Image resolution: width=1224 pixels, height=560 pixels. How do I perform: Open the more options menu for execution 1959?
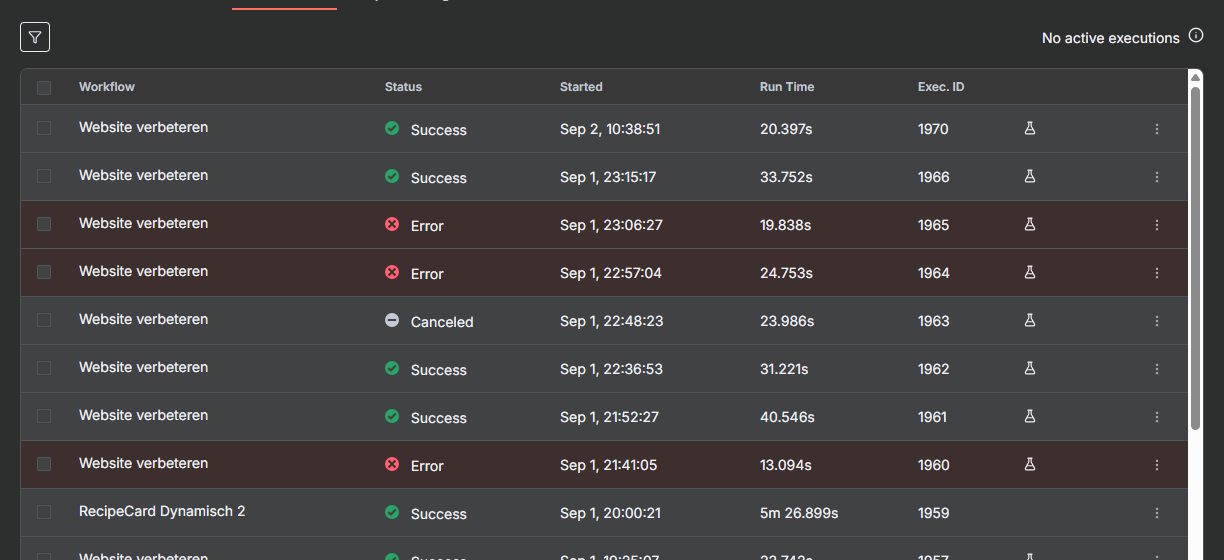(x=1157, y=513)
